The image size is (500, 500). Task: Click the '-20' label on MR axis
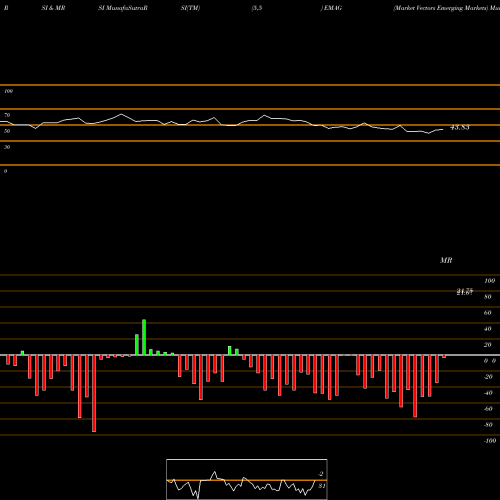pyautogui.click(x=488, y=377)
